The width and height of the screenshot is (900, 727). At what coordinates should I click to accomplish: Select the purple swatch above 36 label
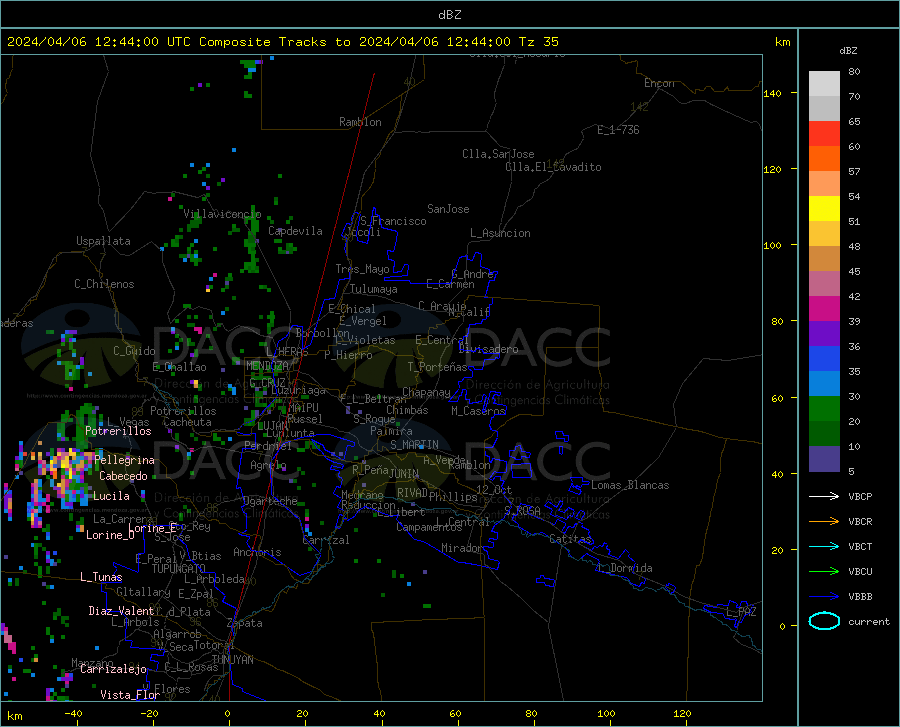coord(824,334)
